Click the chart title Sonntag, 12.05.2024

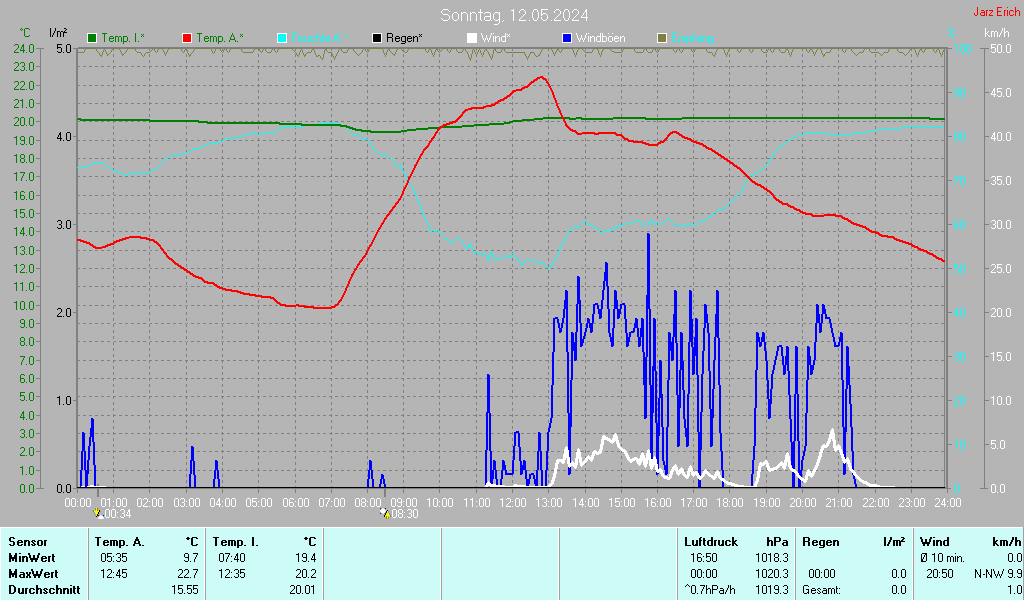(514, 15)
